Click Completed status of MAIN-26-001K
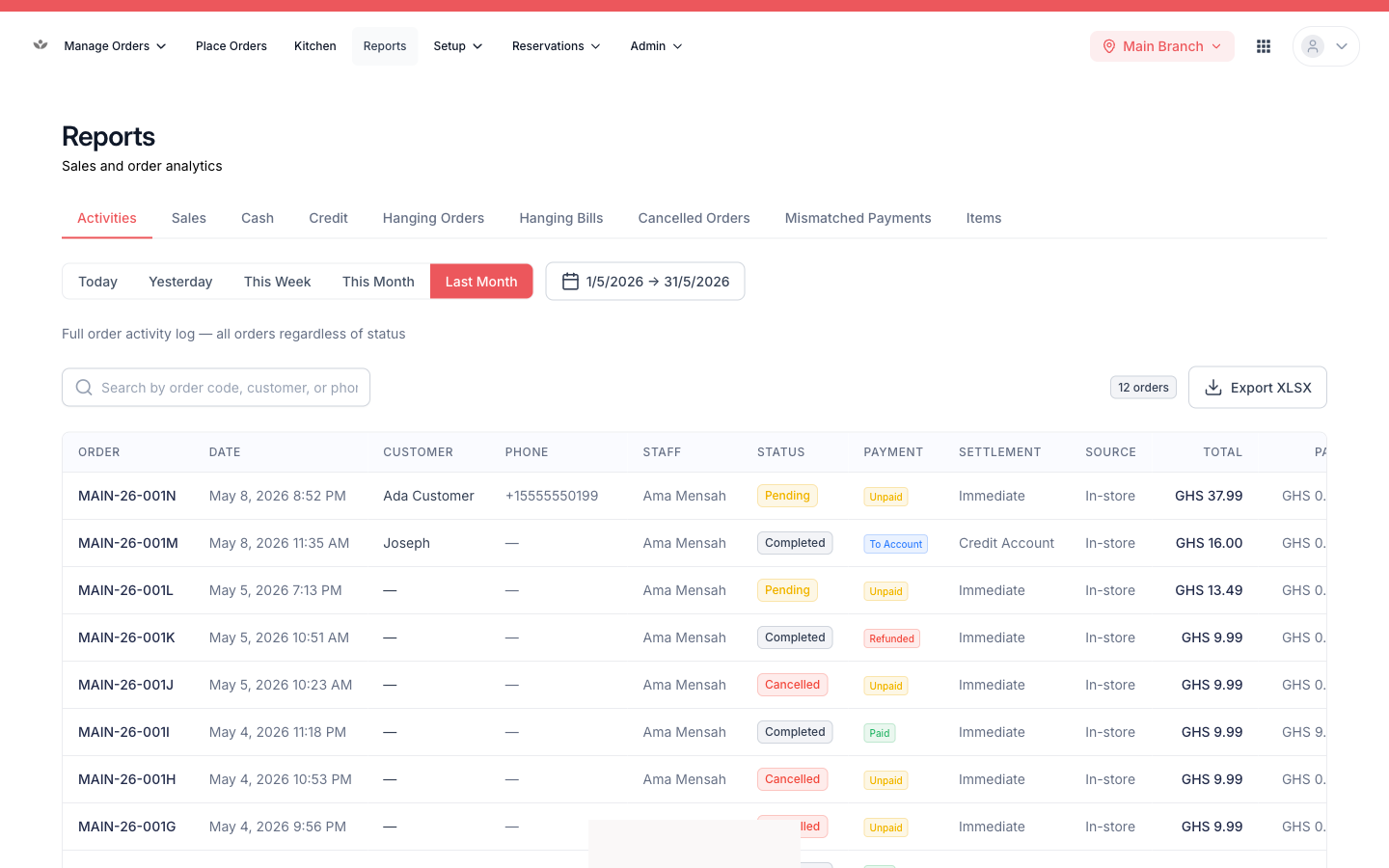Screen dimensions: 1389x868 795,637
